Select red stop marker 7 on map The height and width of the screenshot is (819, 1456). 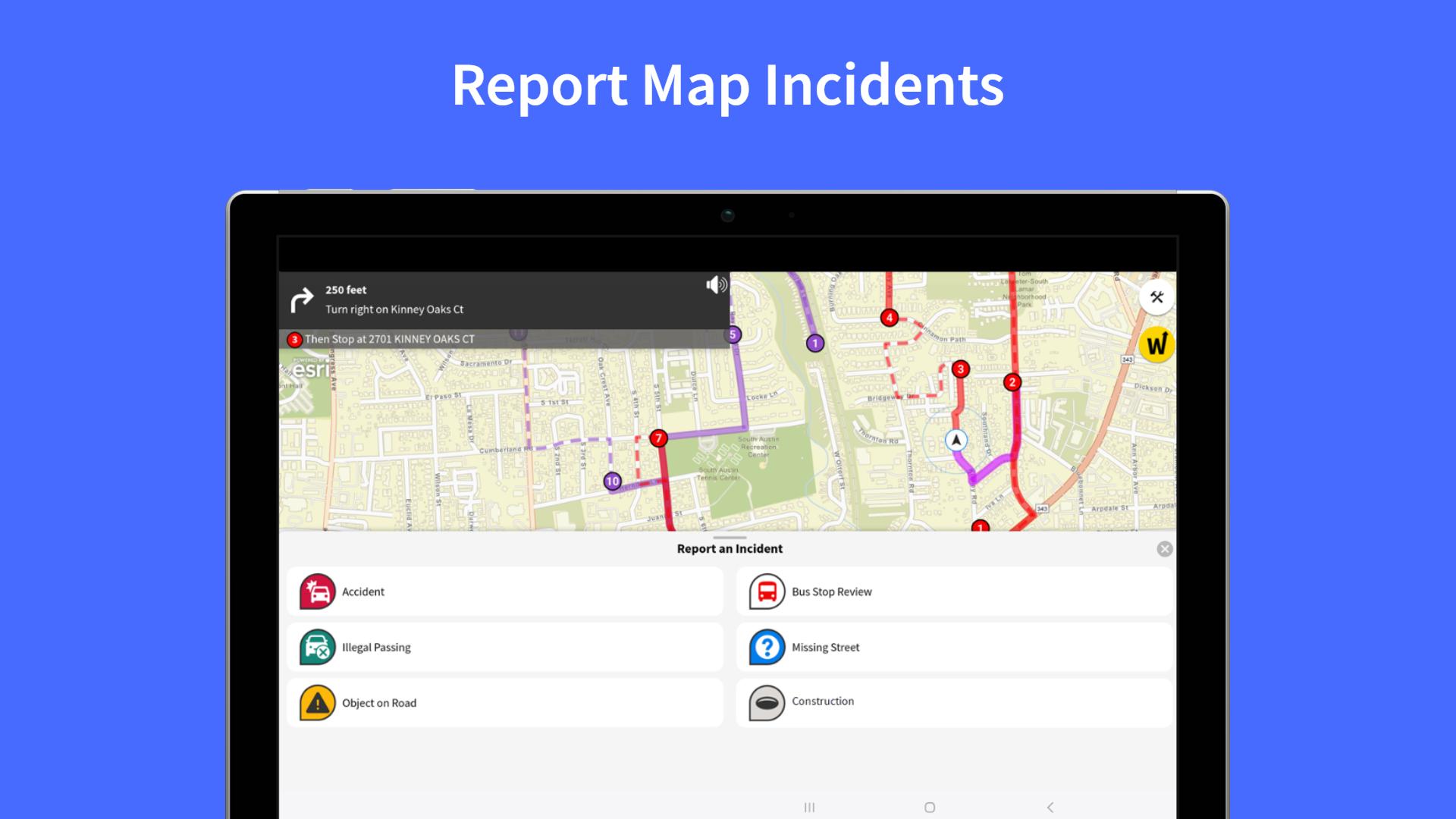pyautogui.click(x=658, y=438)
